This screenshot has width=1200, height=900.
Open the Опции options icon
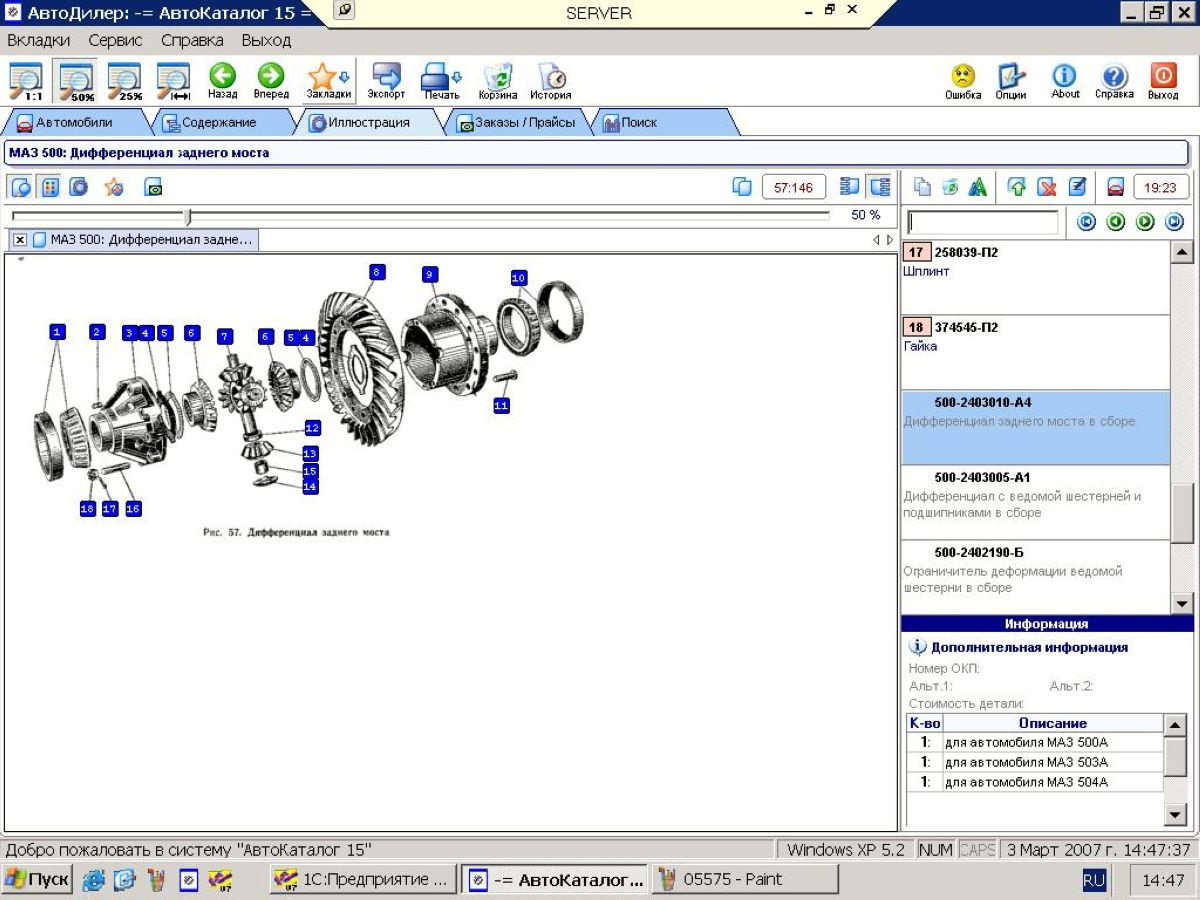click(x=1011, y=81)
